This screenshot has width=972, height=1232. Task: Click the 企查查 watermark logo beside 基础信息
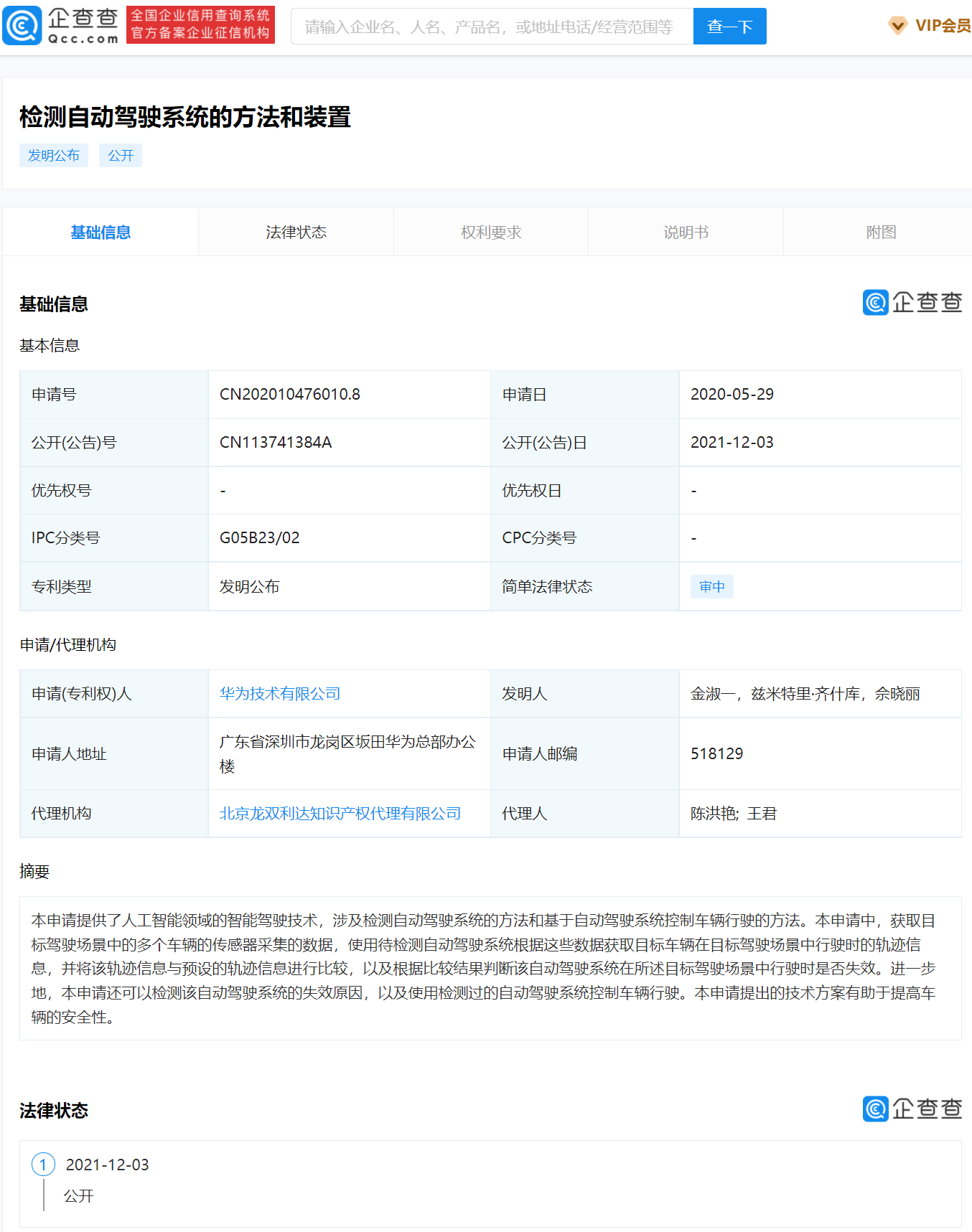pos(912,303)
